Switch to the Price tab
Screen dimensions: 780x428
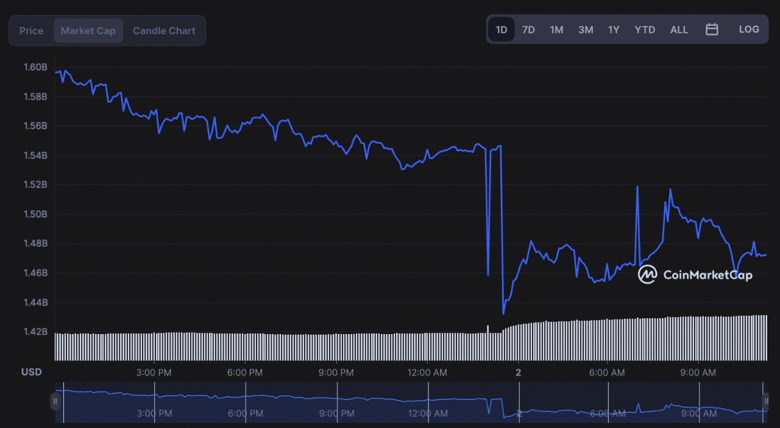31,31
